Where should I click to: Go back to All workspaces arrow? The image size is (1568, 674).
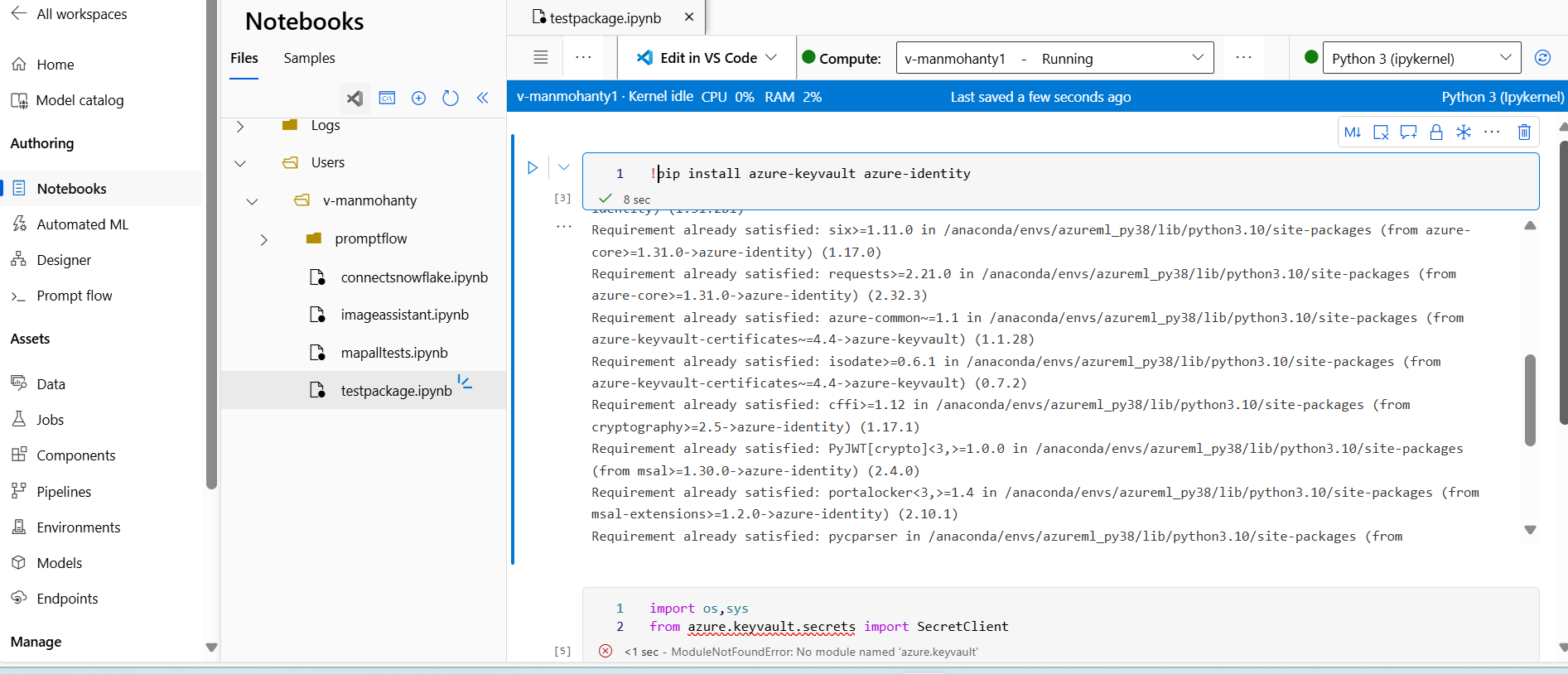coord(19,13)
